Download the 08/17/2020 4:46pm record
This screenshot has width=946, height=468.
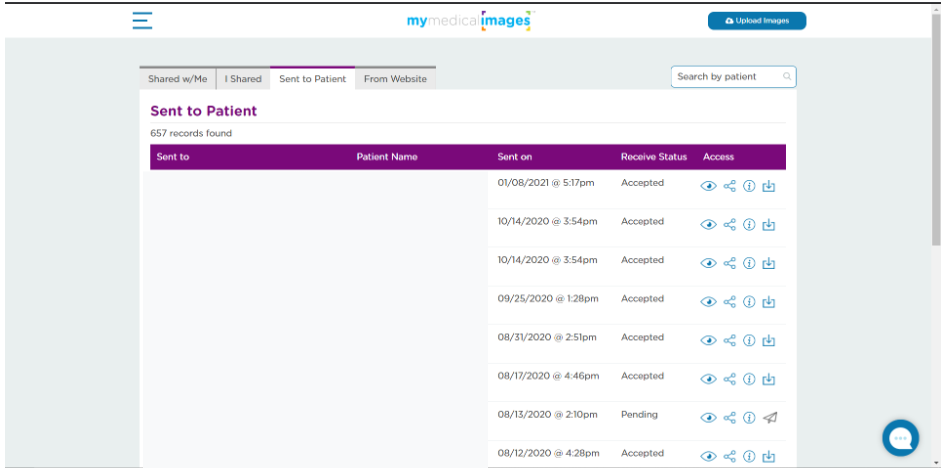769,379
